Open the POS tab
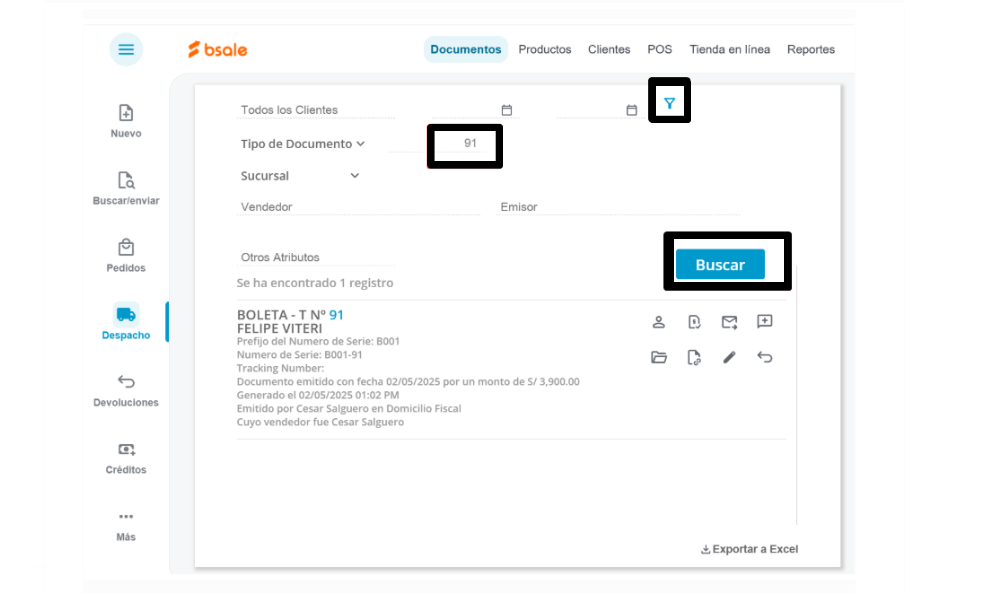This screenshot has width=984, height=596. coord(660,50)
